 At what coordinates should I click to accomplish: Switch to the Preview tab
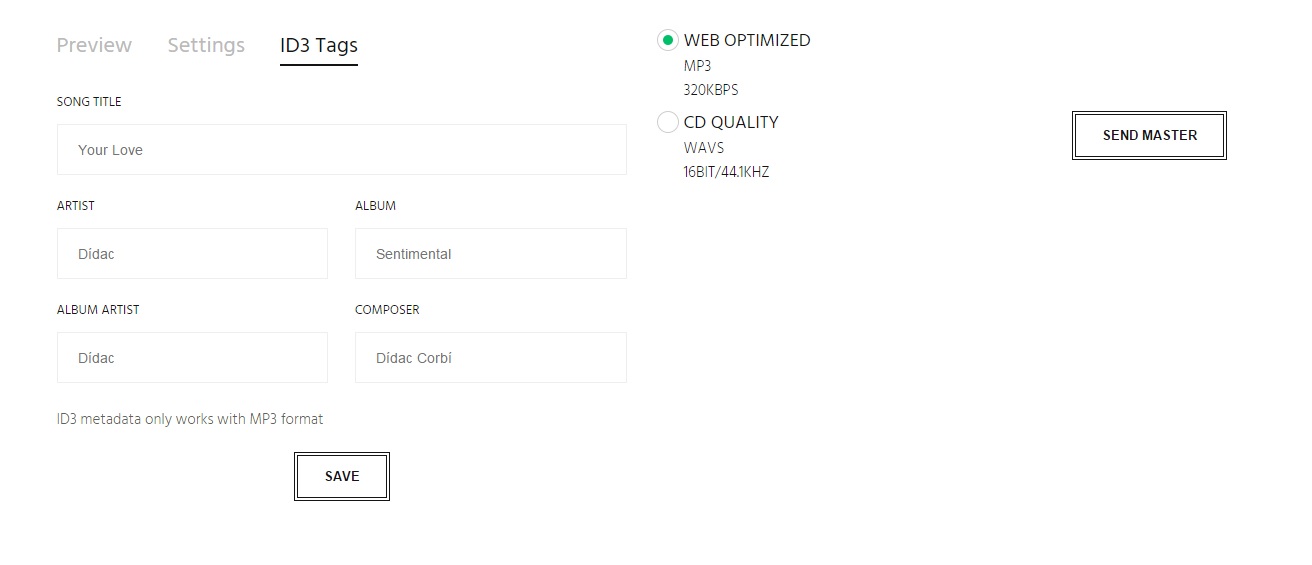[x=94, y=45]
